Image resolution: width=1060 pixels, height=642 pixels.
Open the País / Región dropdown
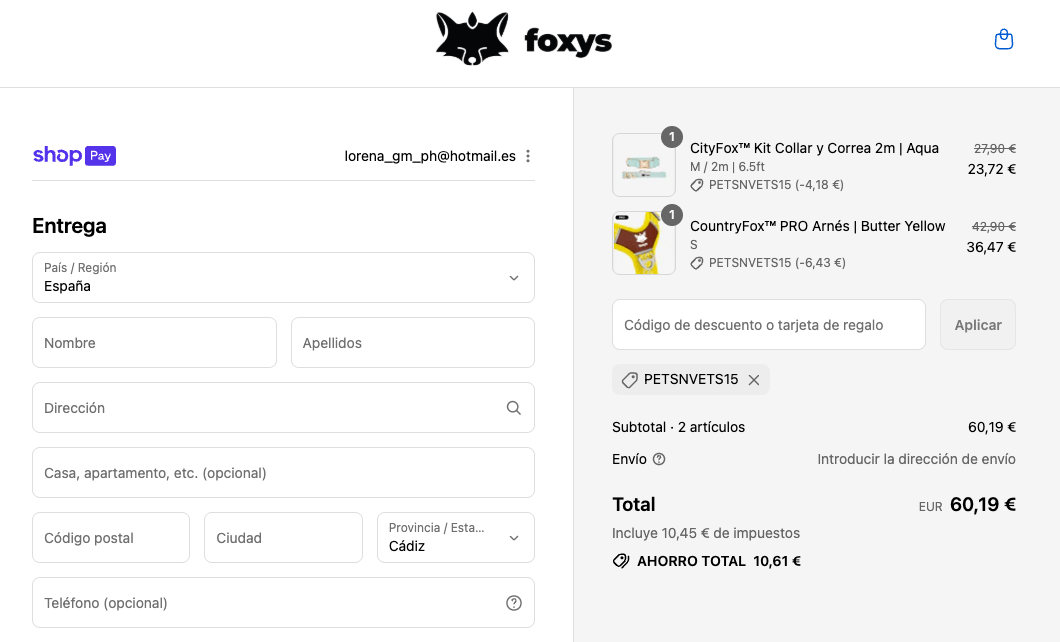tap(283, 278)
